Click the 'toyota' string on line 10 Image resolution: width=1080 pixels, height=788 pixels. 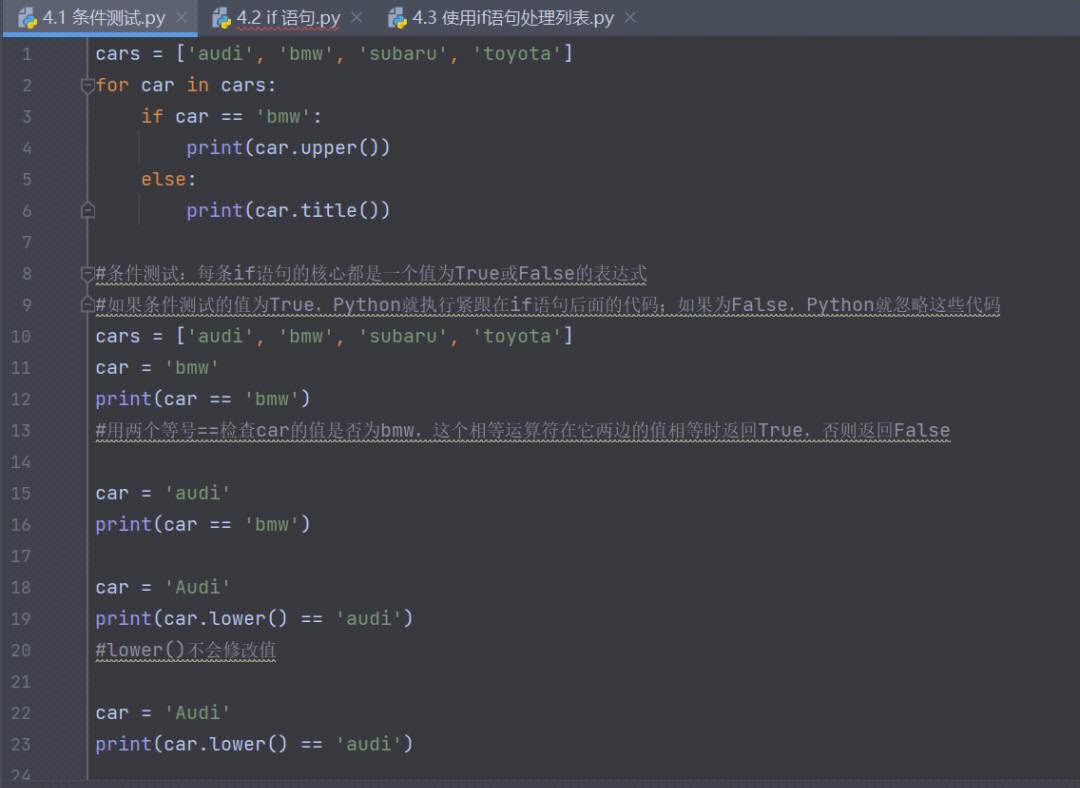(518, 336)
